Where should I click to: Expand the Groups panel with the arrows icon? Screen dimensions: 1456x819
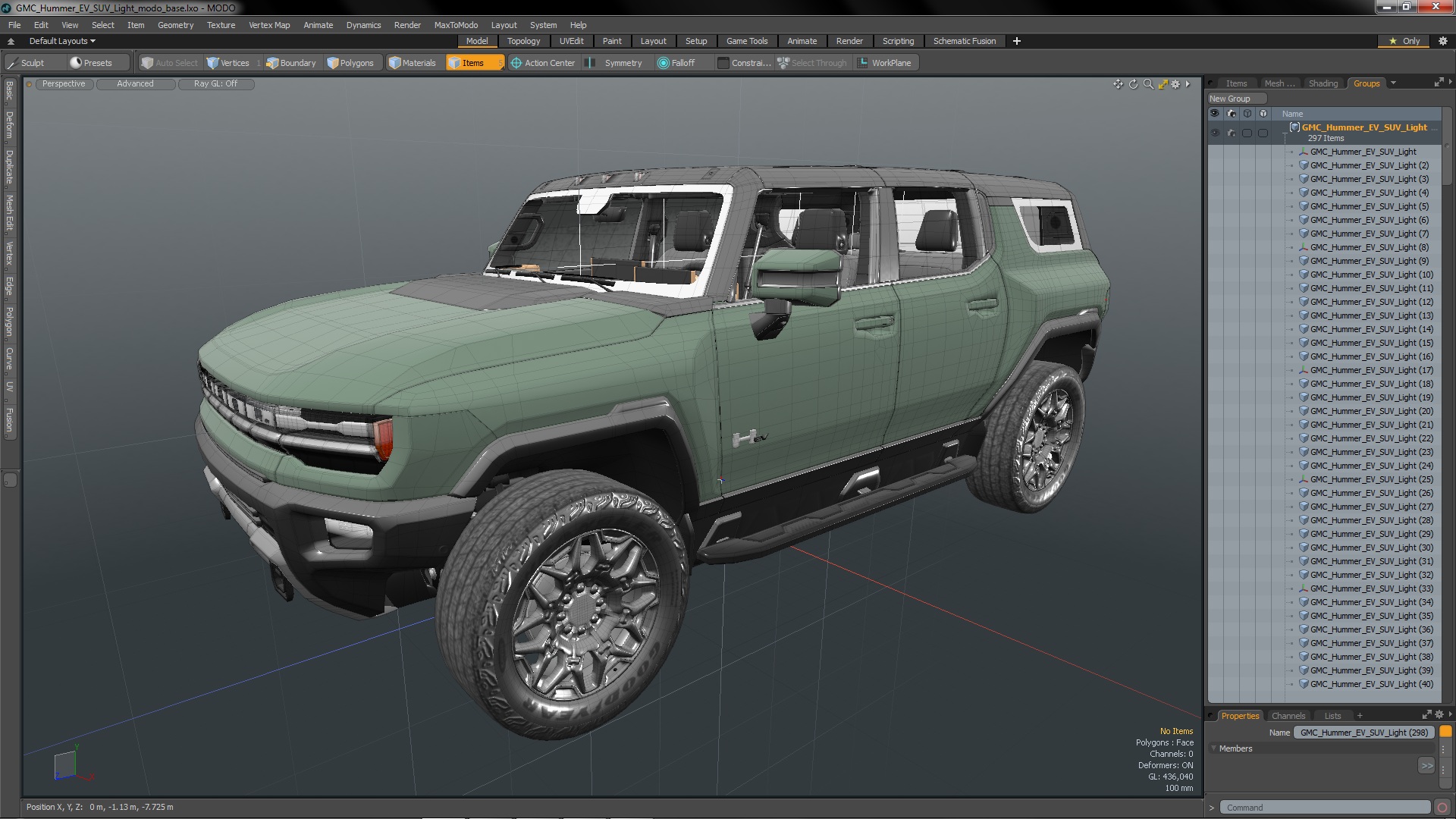pos(1439,83)
